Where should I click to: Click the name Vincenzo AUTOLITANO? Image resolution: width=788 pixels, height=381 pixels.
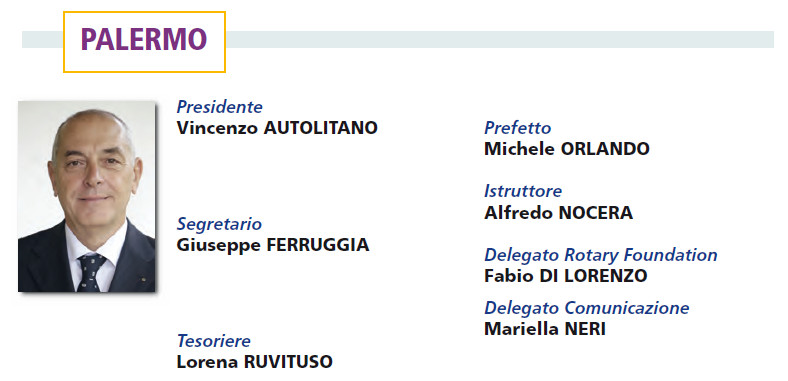(x=277, y=128)
